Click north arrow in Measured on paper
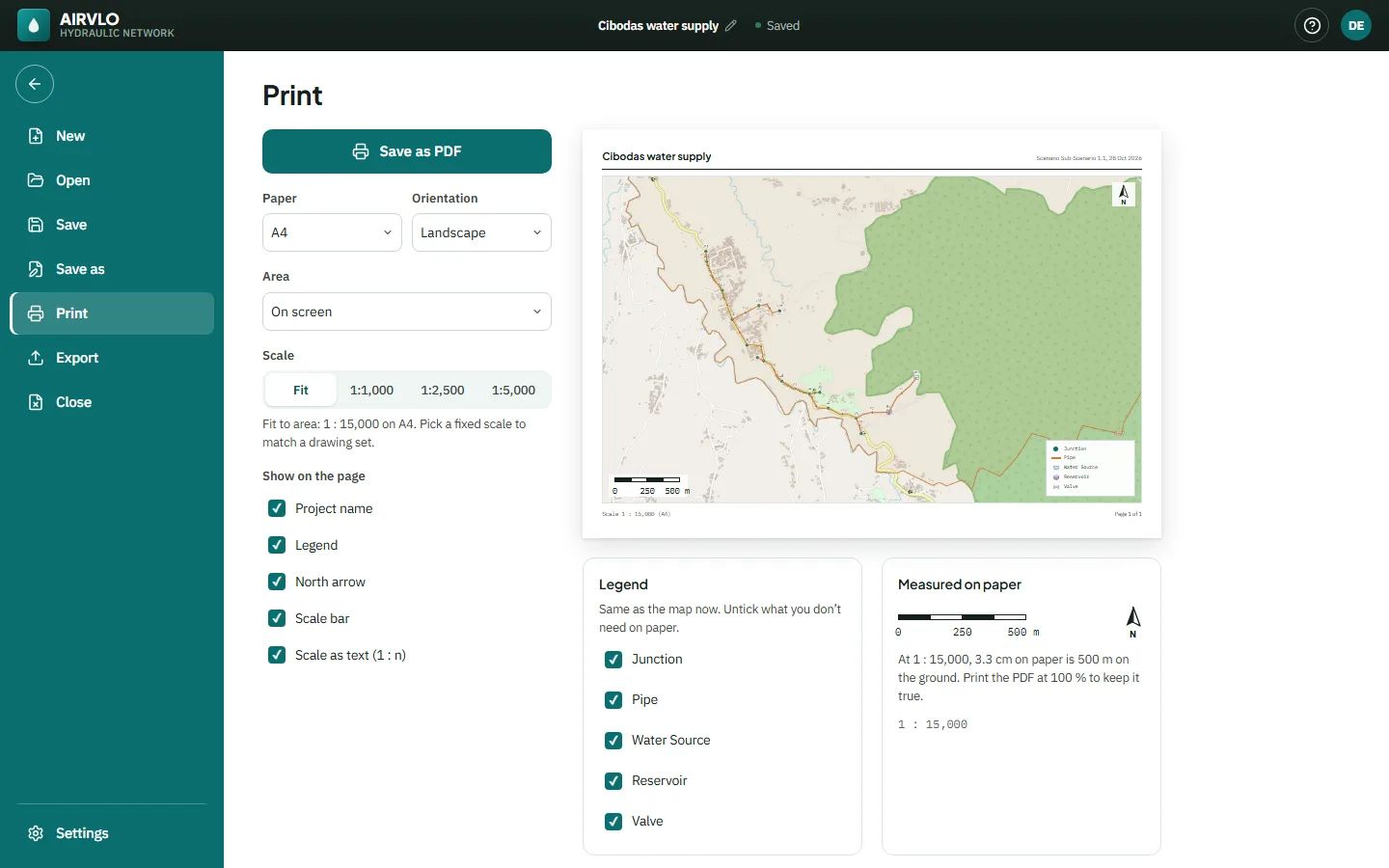The height and width of the screenshot is (868, 1389). 1133,622
